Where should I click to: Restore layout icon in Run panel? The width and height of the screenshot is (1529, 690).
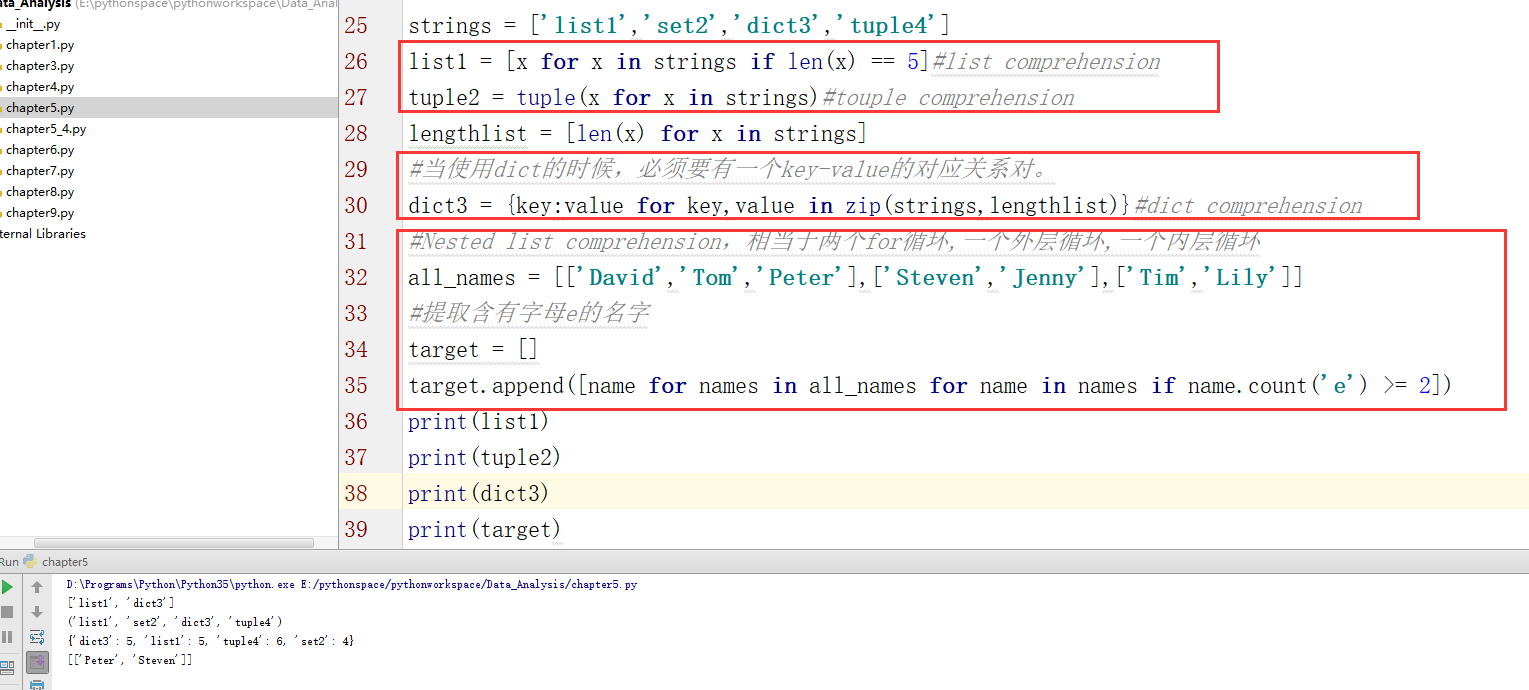[6, 667]
